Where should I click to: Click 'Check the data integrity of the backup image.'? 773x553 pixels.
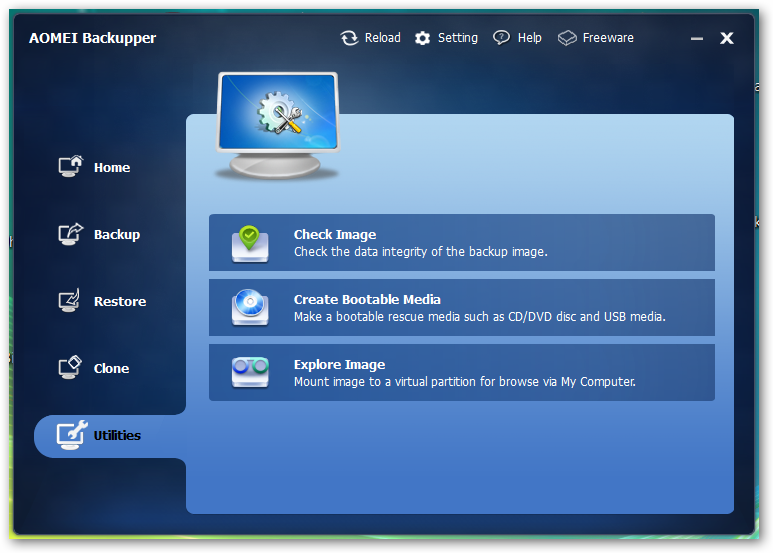coord(421,252)
